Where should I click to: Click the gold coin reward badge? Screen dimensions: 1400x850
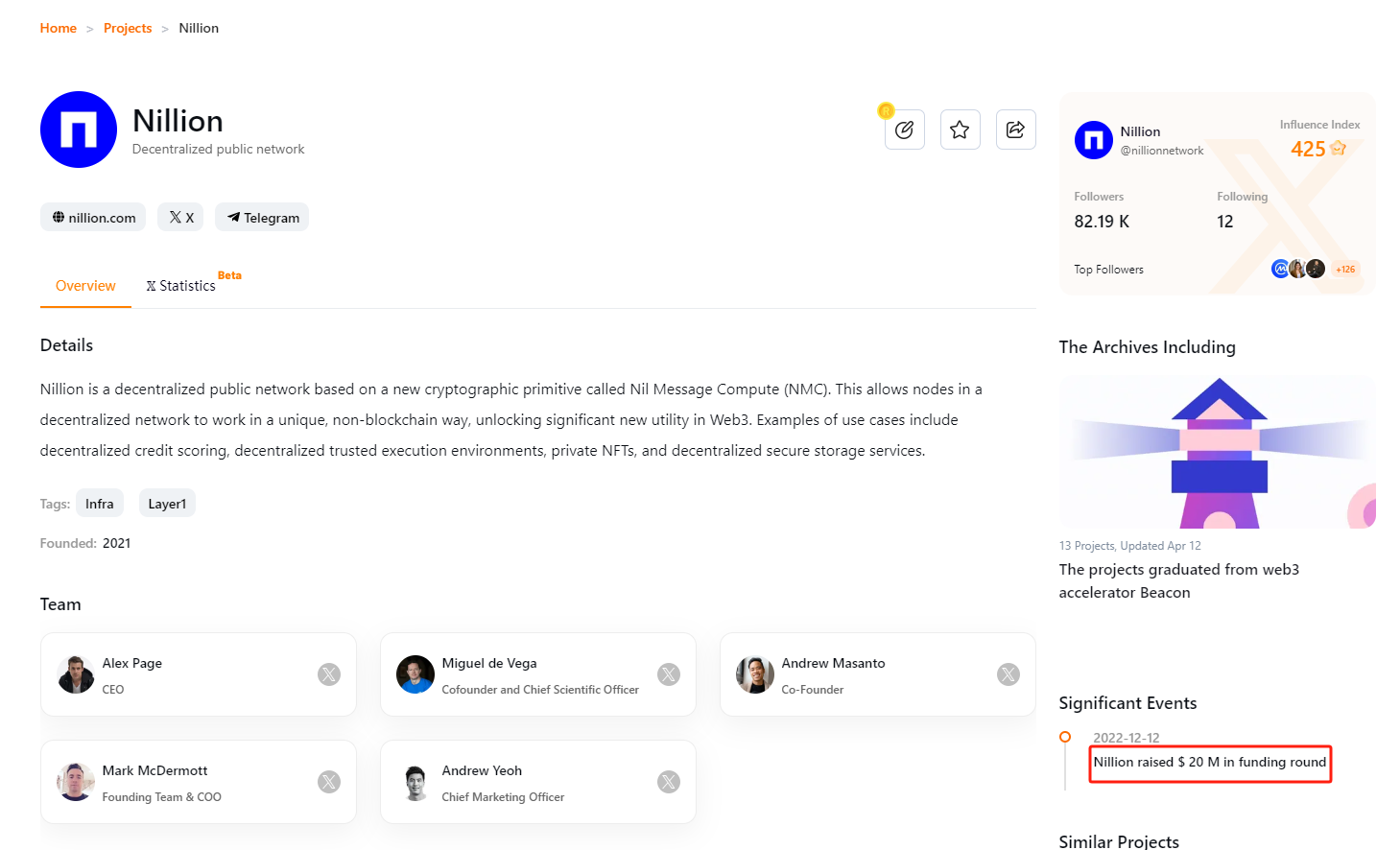pos(886,111)
